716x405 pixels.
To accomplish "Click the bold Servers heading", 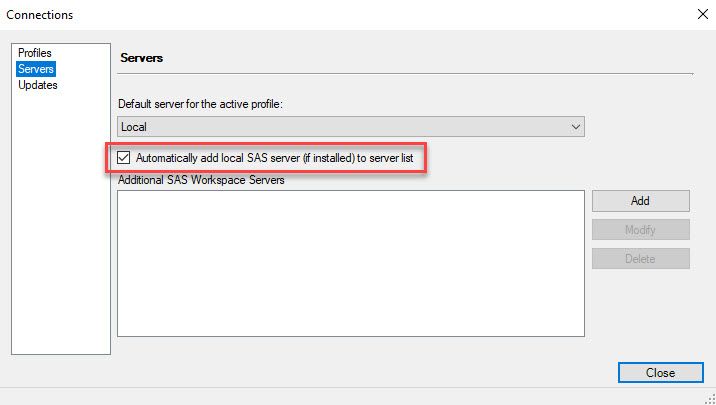I will 142,58.
